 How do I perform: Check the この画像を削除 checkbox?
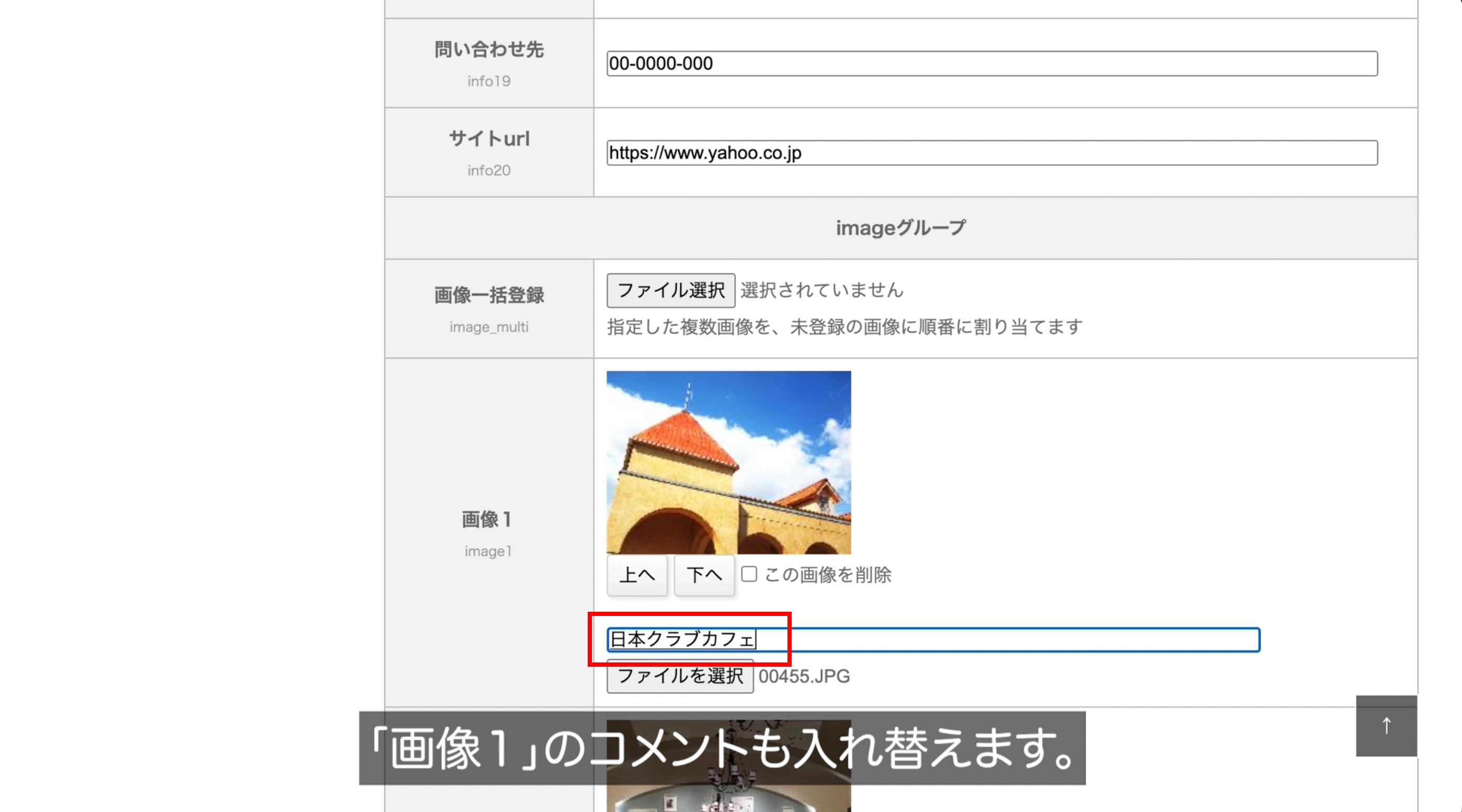pyautogui.click(x=749, y=574)
